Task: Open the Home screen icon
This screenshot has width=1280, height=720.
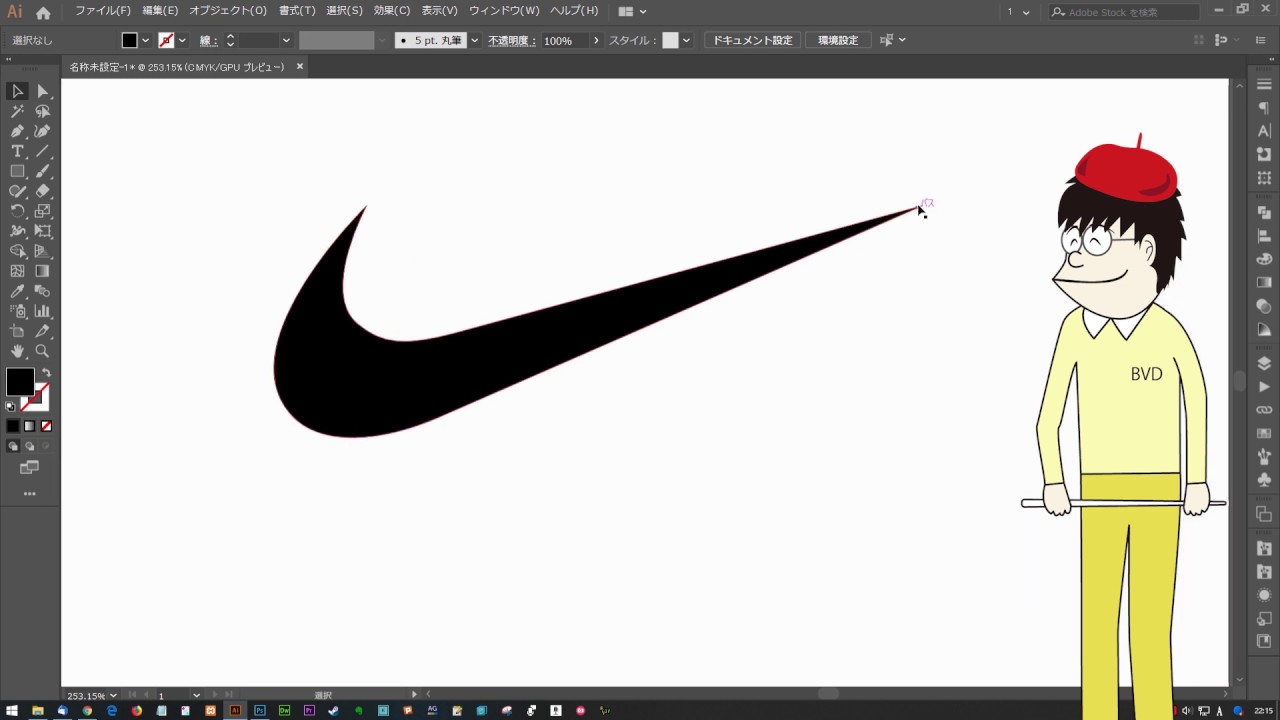Action: tap(43, 13)
